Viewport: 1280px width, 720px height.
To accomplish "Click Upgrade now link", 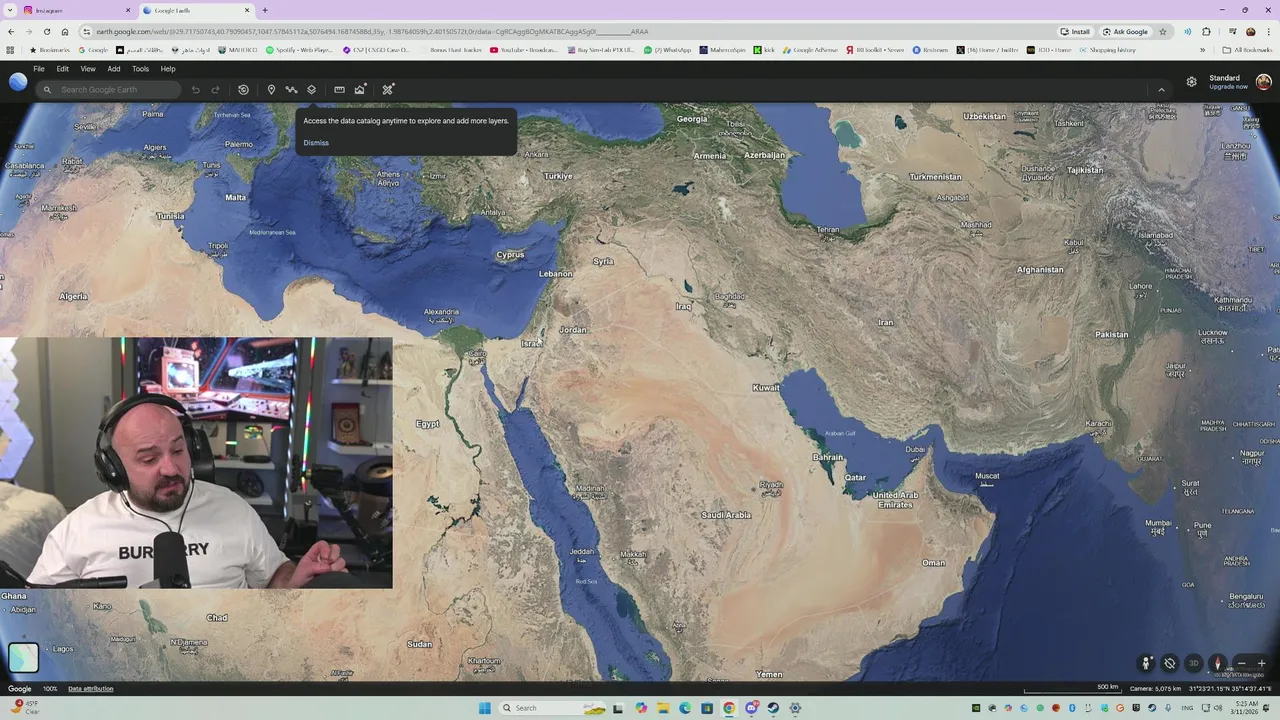I will (x=1228, y=87).
